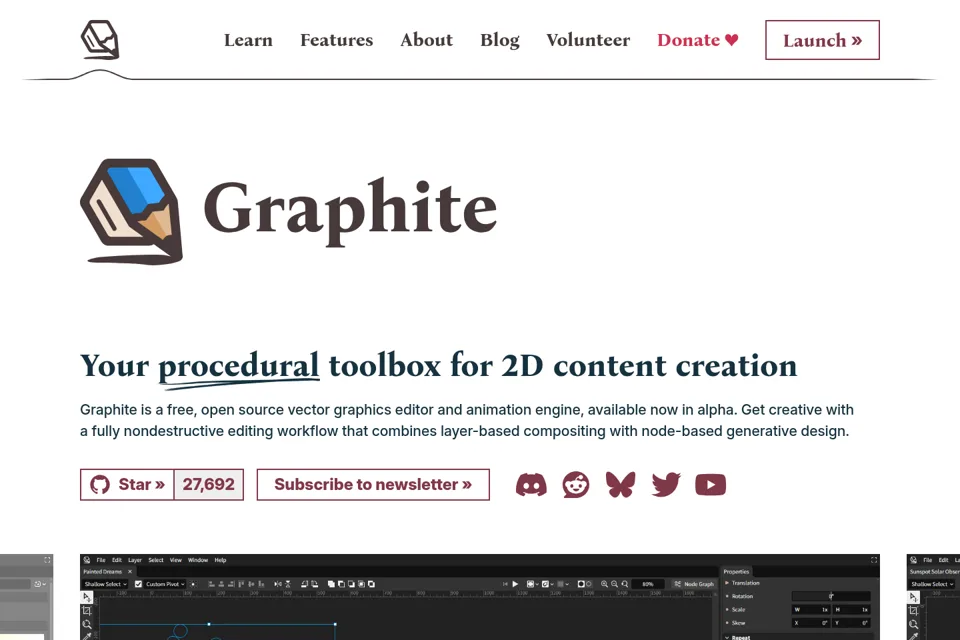Click the Rotation value field

tap(831, 596)
